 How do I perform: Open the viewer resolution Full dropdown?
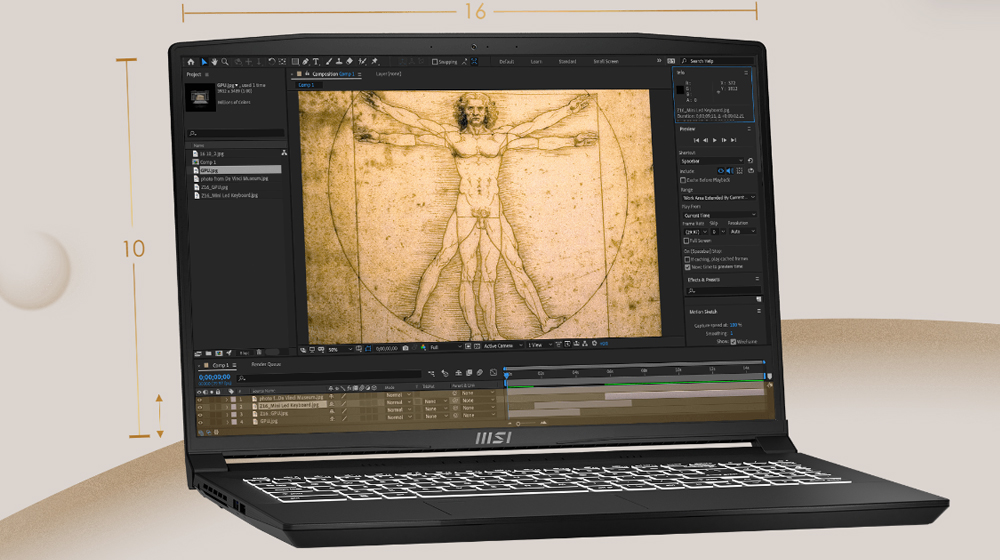point(445,347)
